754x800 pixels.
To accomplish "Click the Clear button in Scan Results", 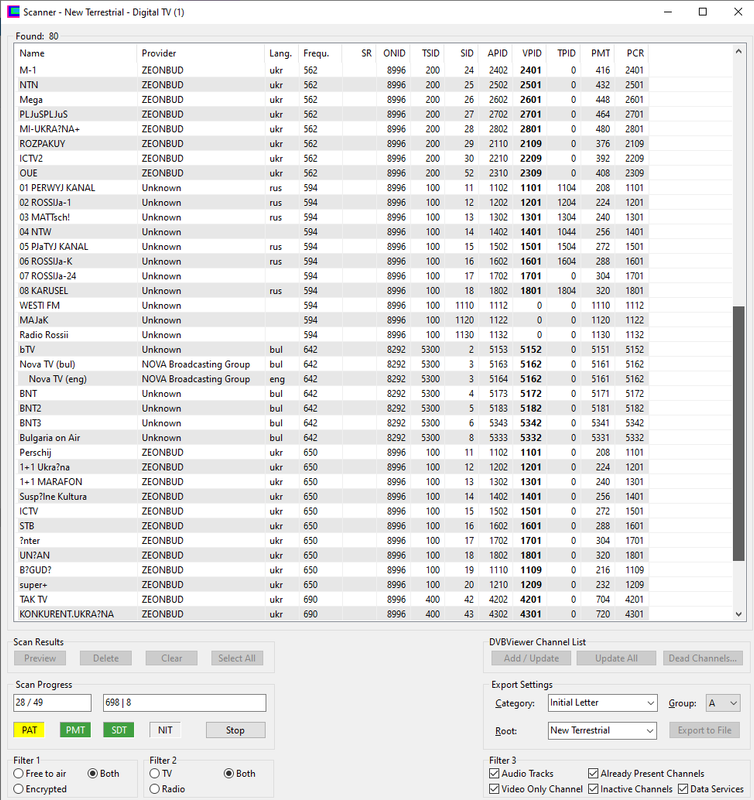I will 171,658.
